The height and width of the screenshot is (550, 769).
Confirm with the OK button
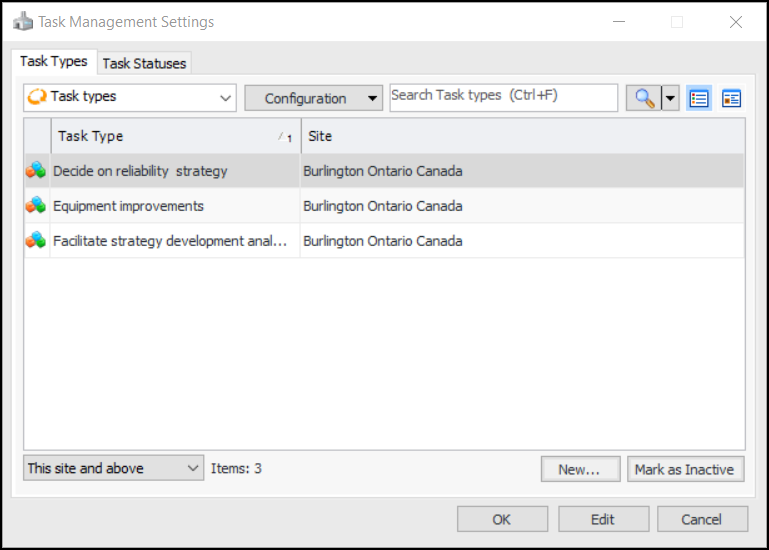coord(502,519)
